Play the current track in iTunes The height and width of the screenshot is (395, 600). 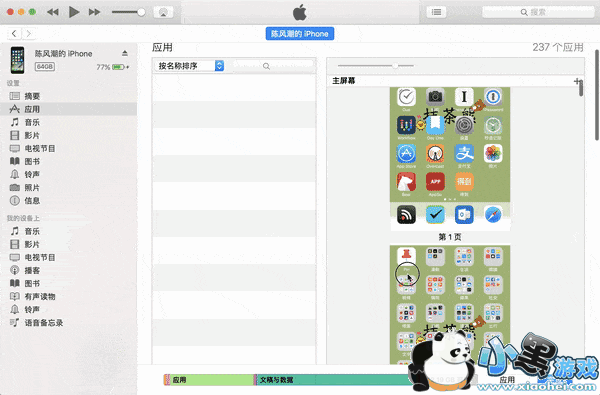click(x=74, y=12)
